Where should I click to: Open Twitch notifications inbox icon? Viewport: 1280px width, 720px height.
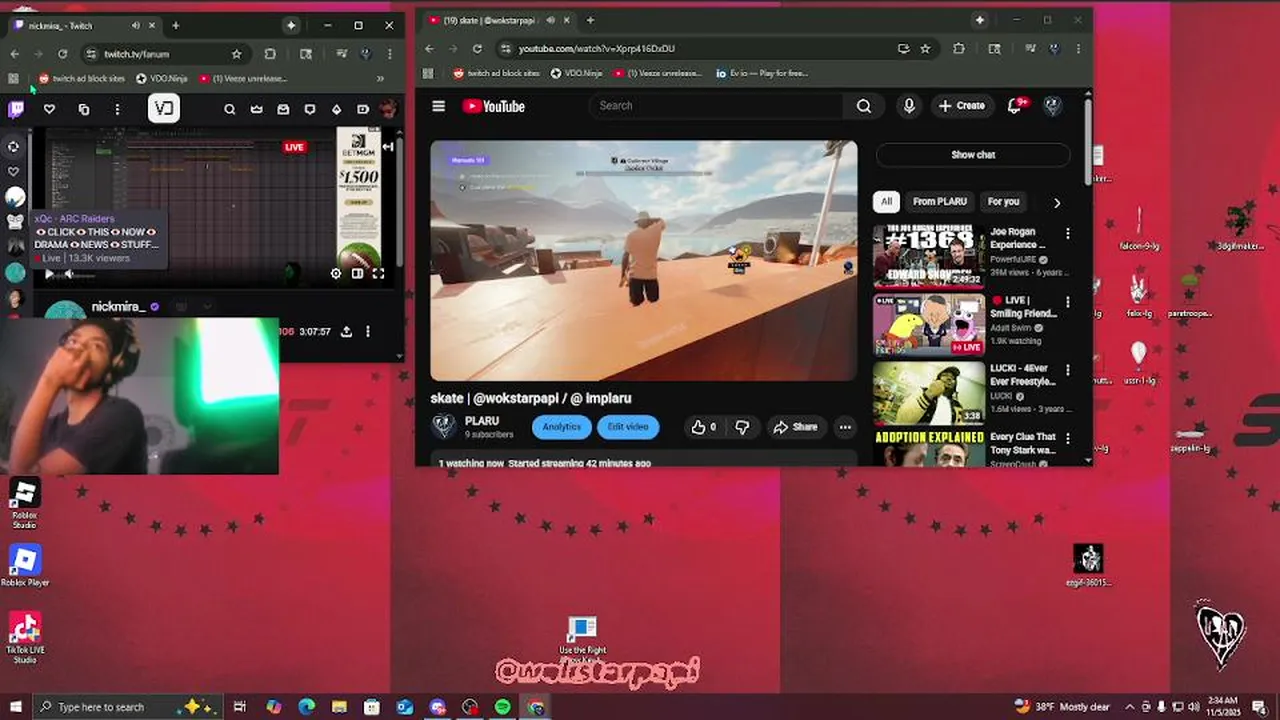tap(283, 109)
